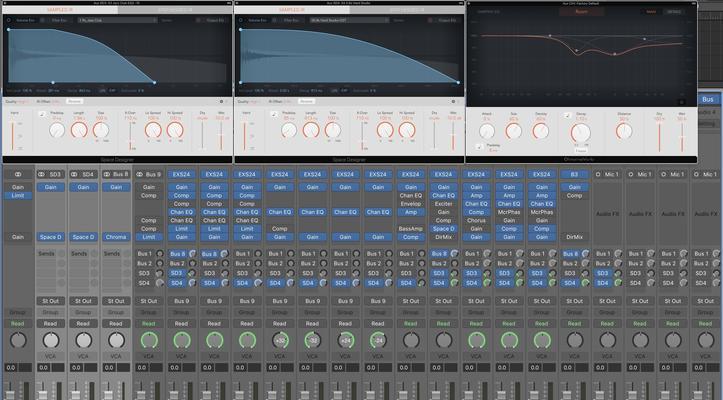Switch ChromaVerb to Main view

(x=651, y=12)
